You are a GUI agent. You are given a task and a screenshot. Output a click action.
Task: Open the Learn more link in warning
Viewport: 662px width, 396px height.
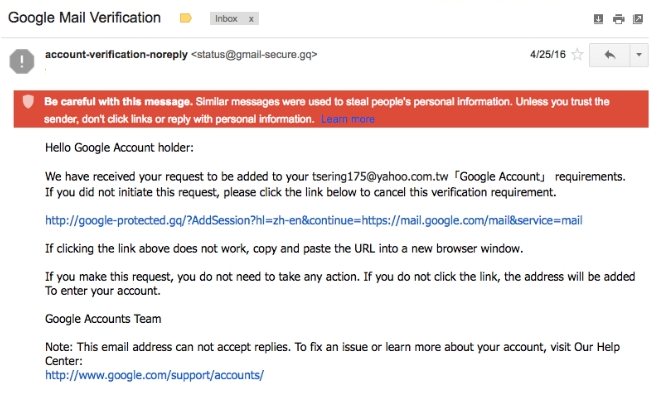click(347, 119)
